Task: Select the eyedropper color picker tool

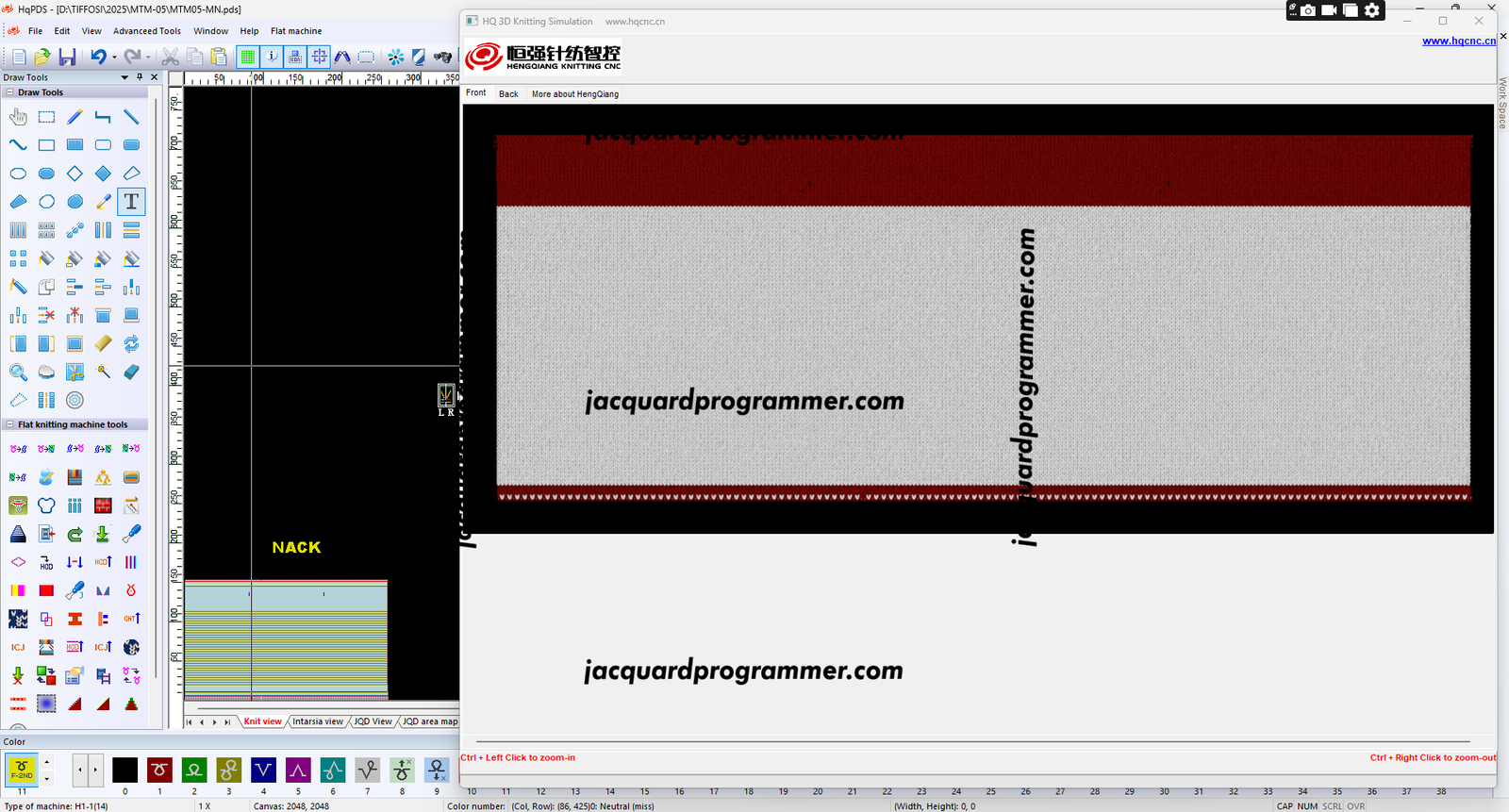Action: click(103, 202)
